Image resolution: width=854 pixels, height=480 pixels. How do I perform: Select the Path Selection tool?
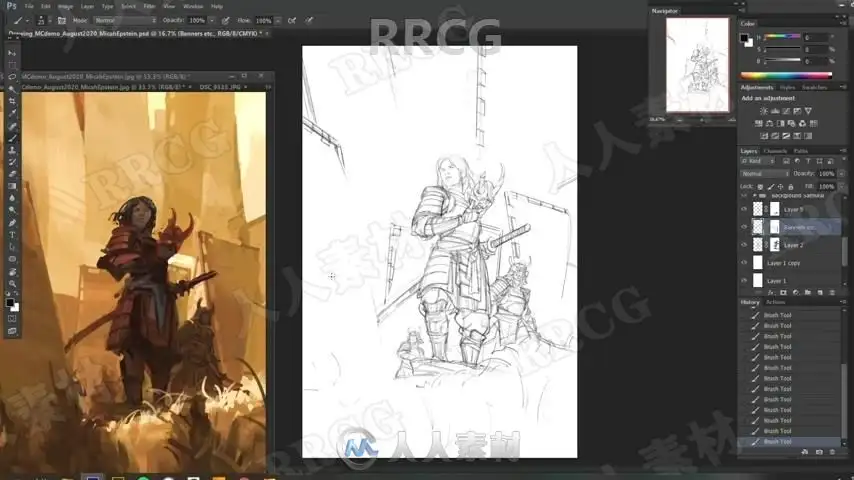click(x=12, y=247)
